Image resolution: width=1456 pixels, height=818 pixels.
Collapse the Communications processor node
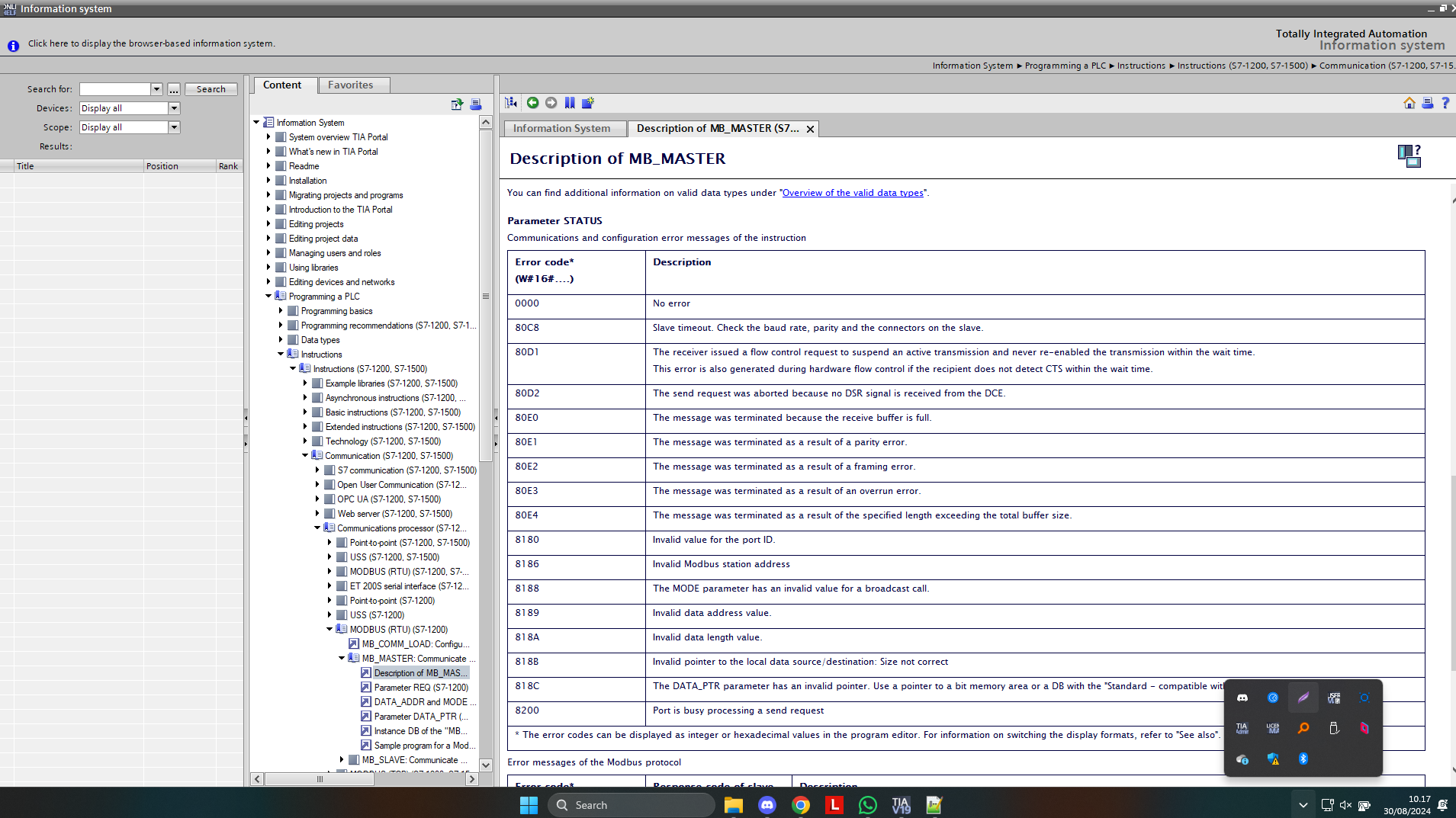pos(317,528)
